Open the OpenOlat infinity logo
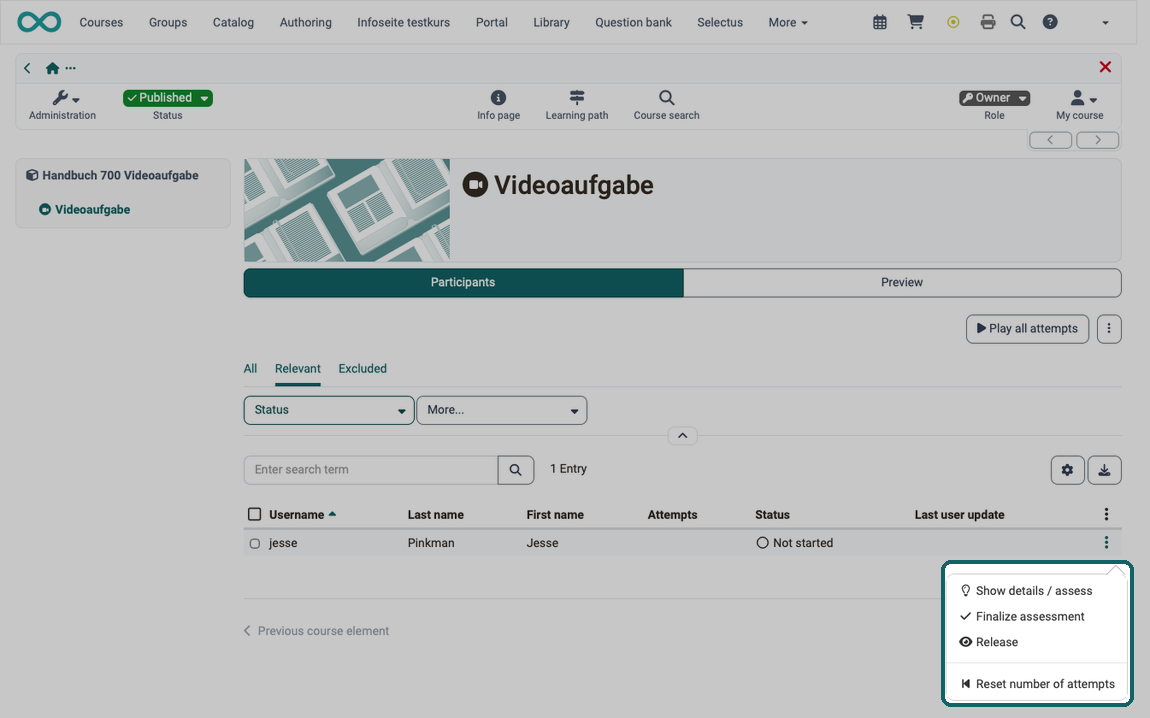This screenshot has height=718, width=1150. [39, 22]
